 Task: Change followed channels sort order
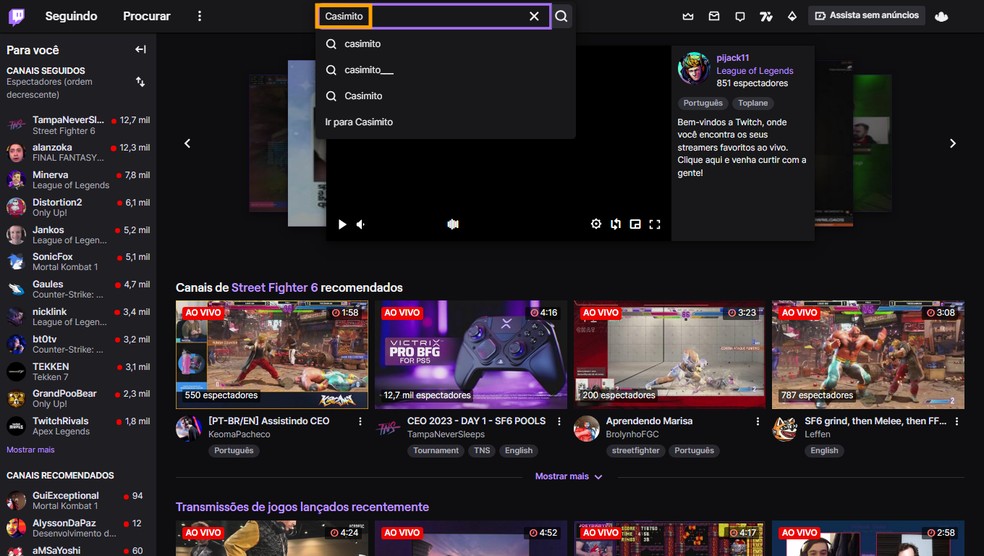(141, 82)
